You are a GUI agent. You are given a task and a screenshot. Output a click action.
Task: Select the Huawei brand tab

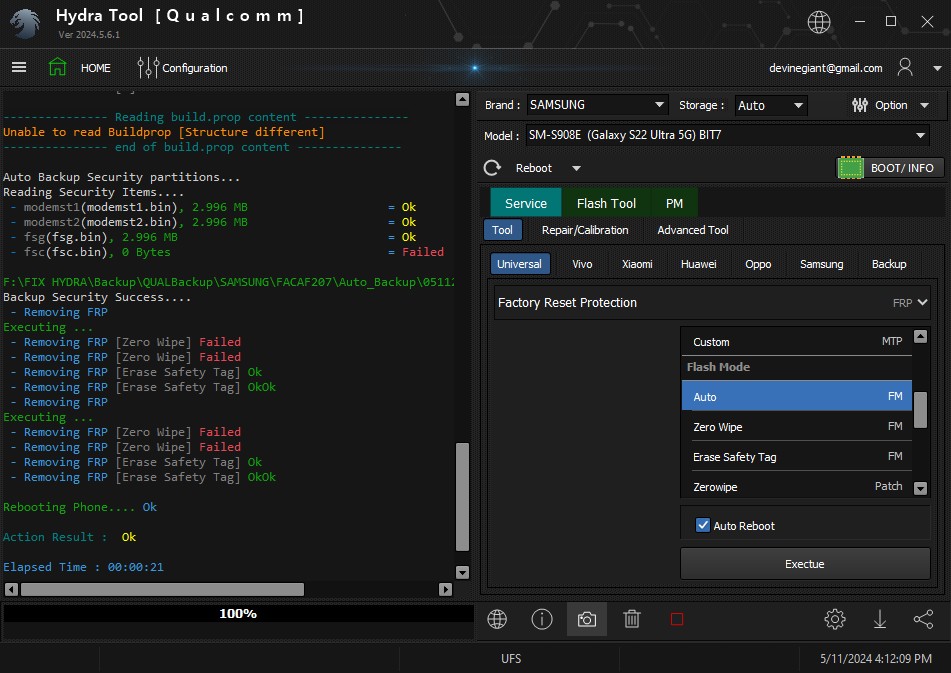pos(698,264)
